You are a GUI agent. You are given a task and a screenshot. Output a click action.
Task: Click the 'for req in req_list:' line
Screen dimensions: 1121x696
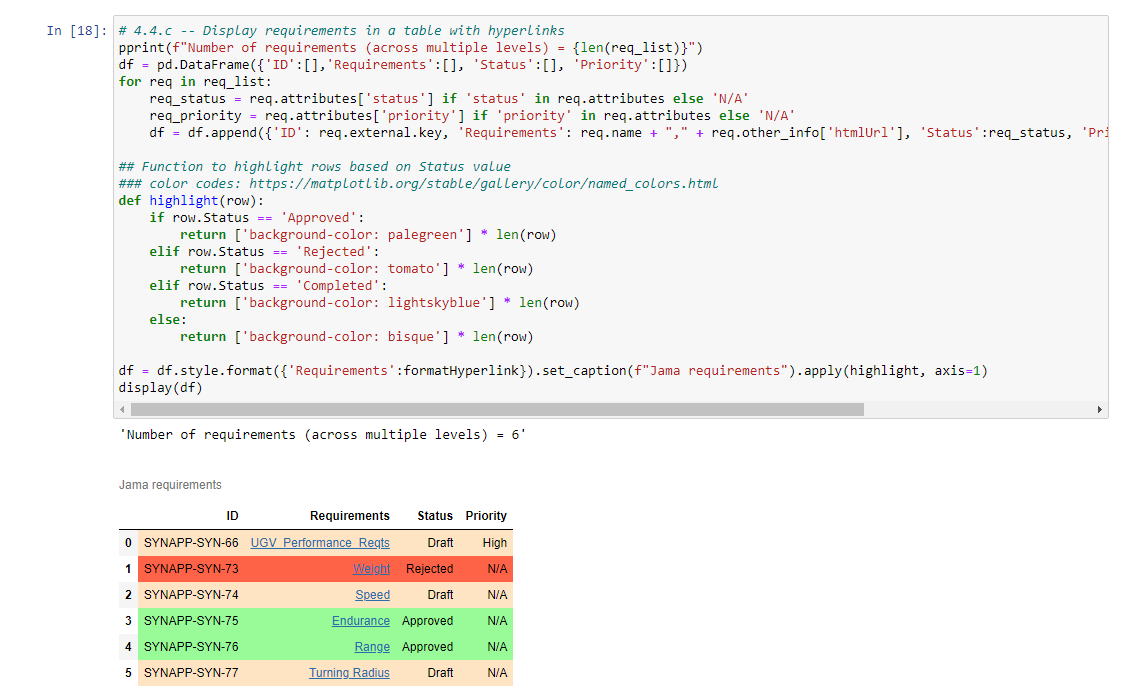[x=195, y=81]
